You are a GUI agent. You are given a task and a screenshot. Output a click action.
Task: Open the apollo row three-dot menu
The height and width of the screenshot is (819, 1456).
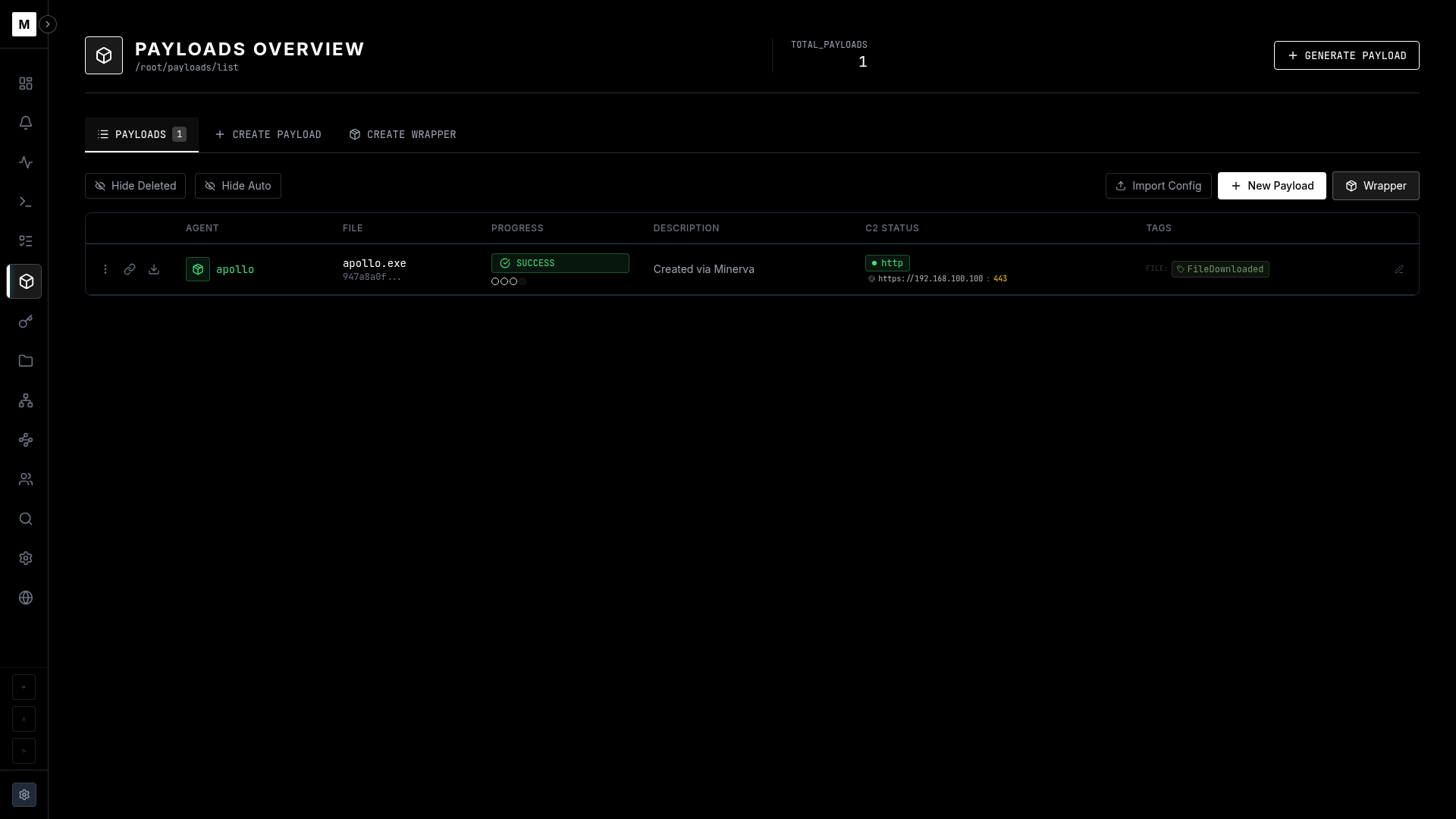click(105, 269)
